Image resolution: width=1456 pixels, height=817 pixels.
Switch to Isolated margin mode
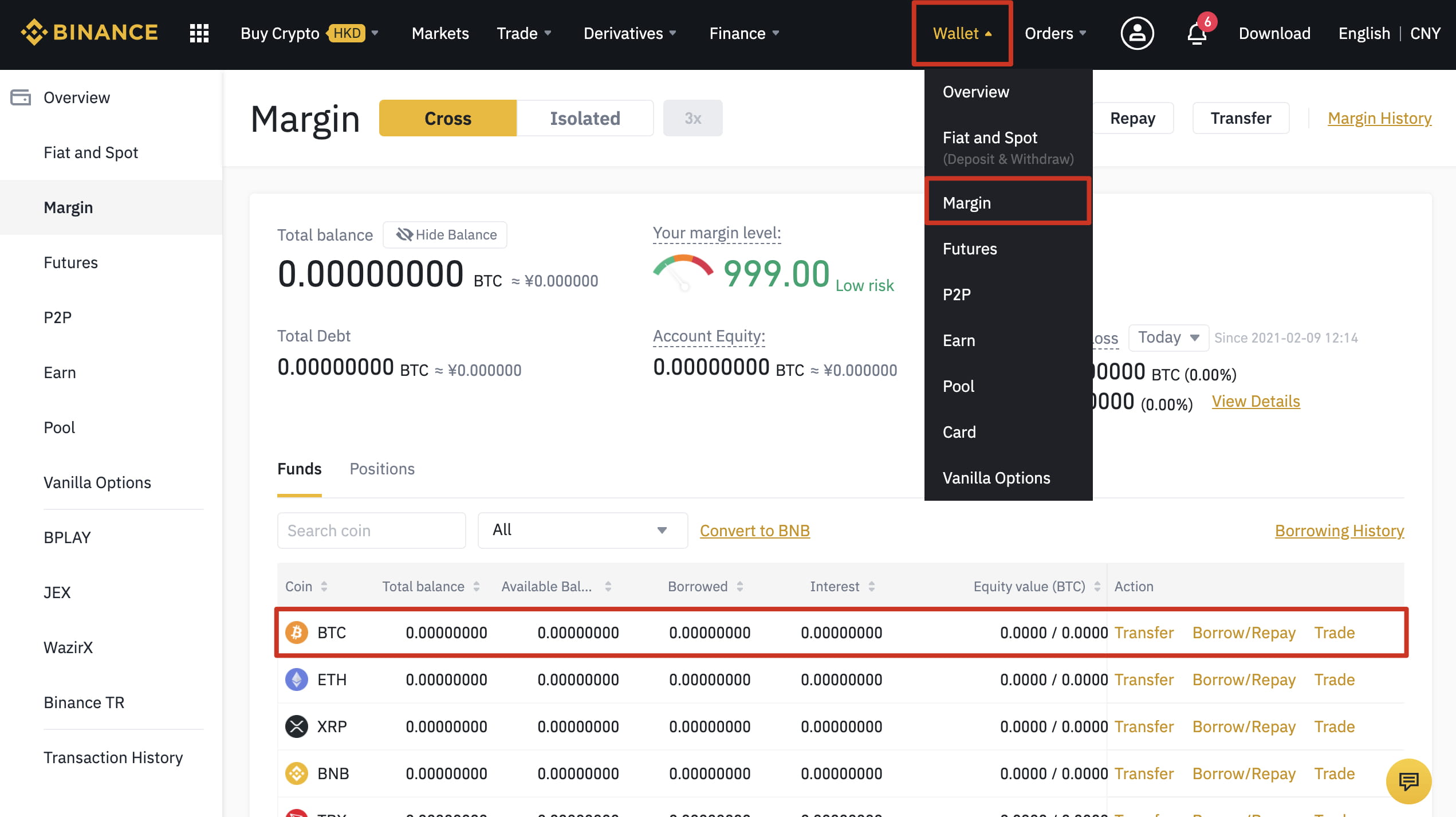(585, 118)
